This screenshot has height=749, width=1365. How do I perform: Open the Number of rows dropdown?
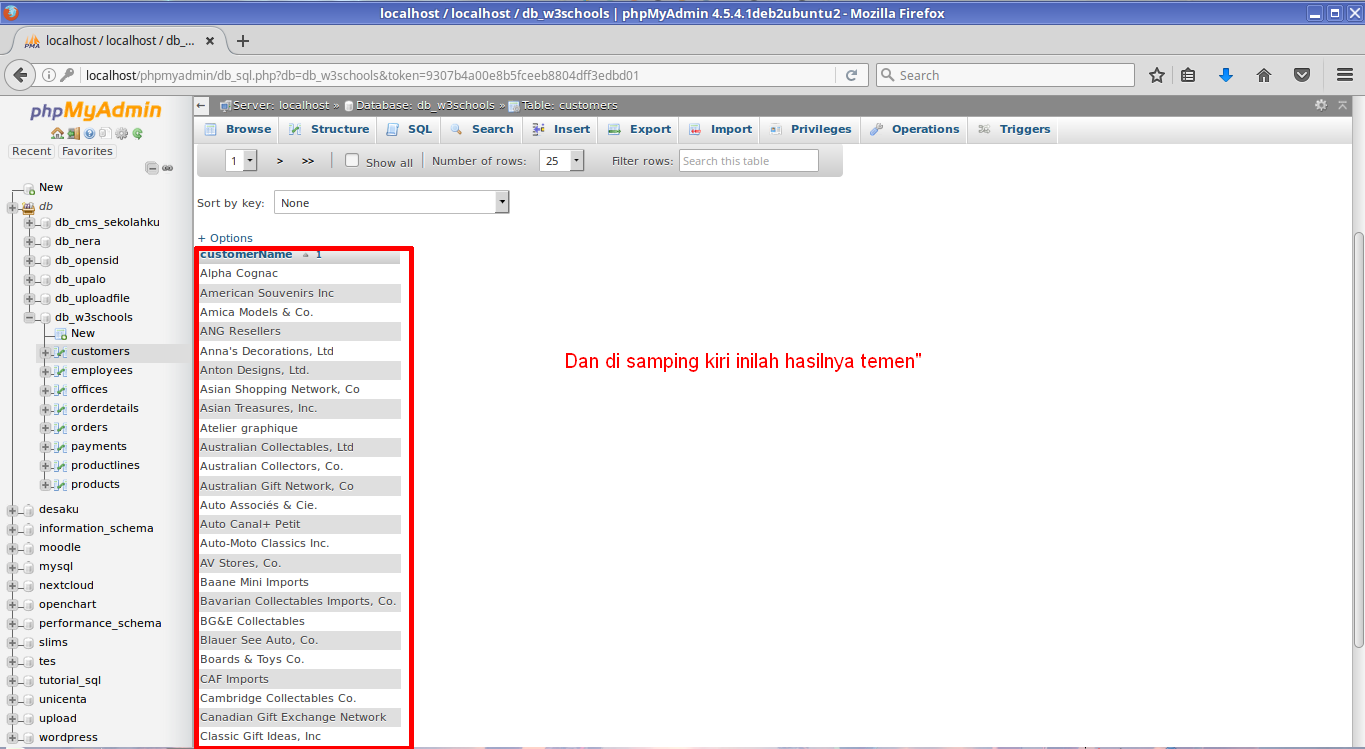click(x=561, y=160)
